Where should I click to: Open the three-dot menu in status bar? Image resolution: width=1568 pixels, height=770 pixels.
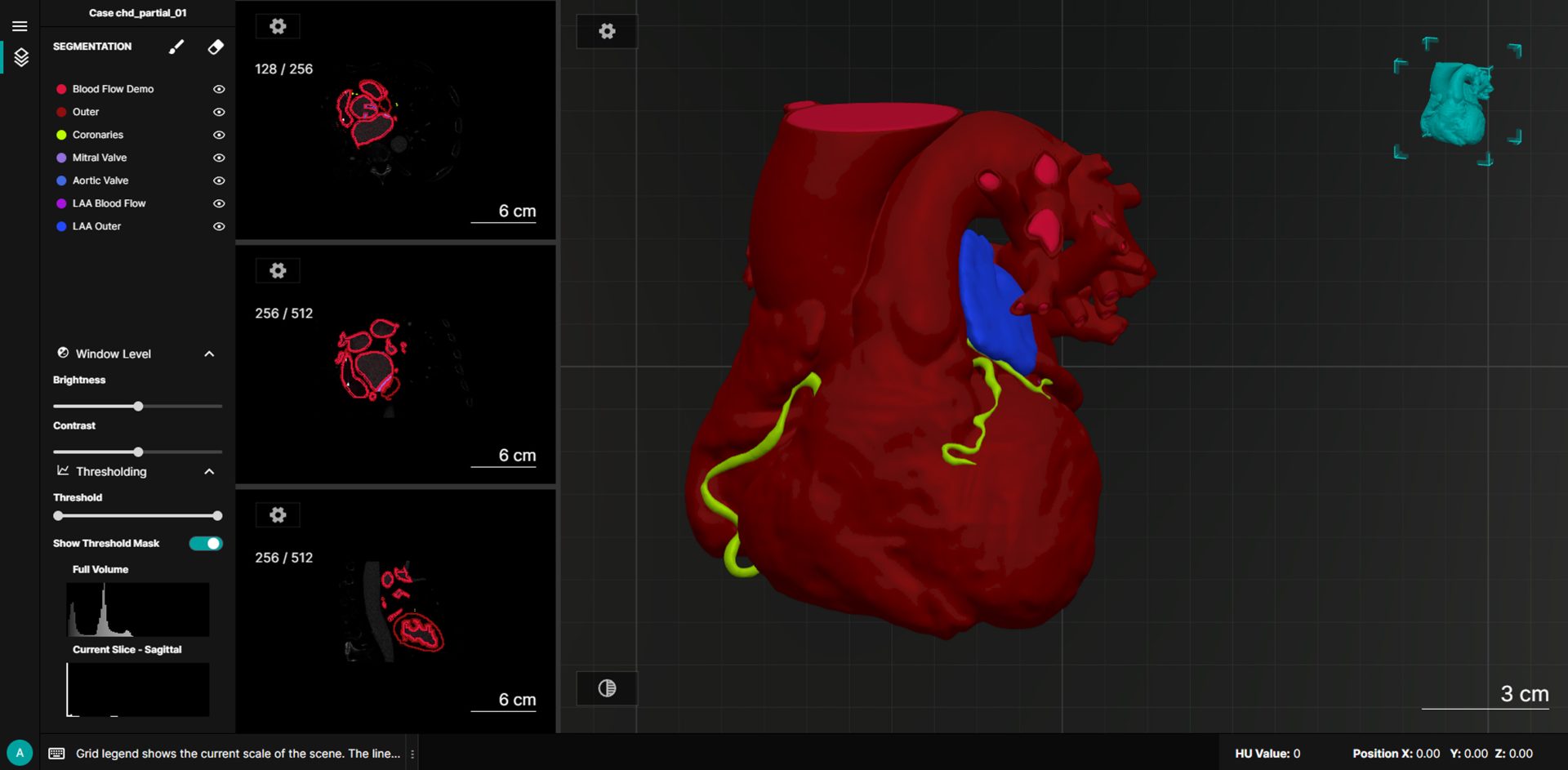click(x=412, y=754)
